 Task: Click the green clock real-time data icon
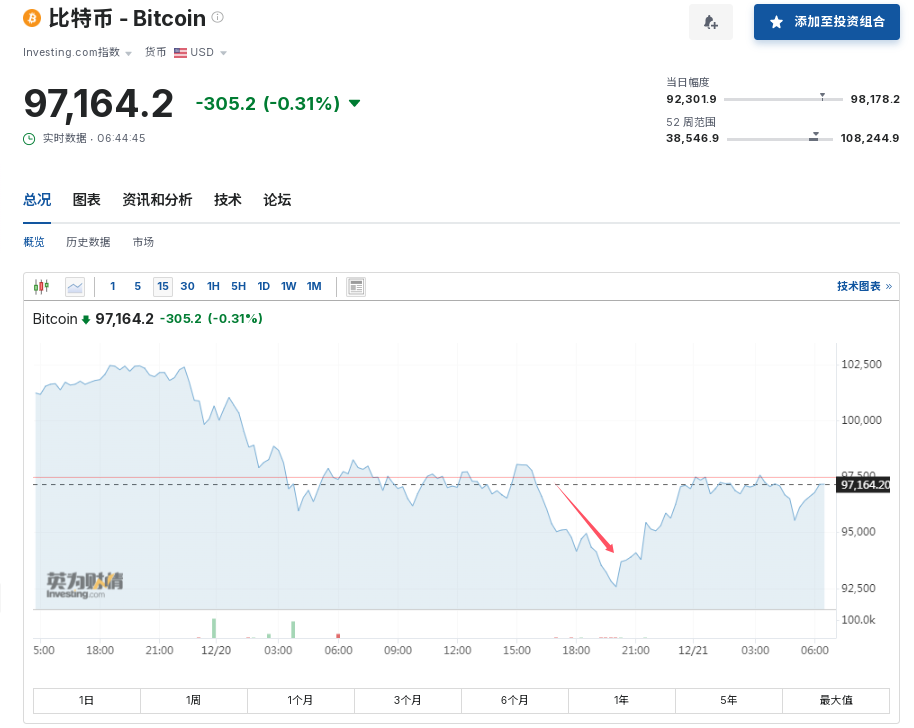30,138
